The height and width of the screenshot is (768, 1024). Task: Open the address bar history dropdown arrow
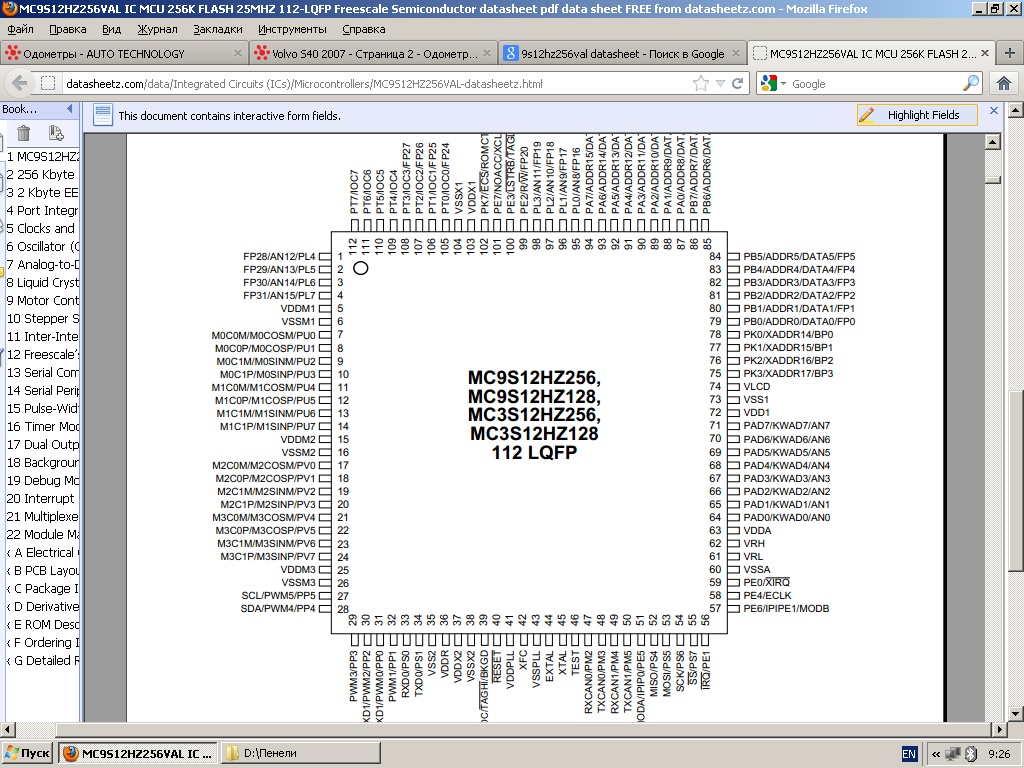(x=720, y=84)
